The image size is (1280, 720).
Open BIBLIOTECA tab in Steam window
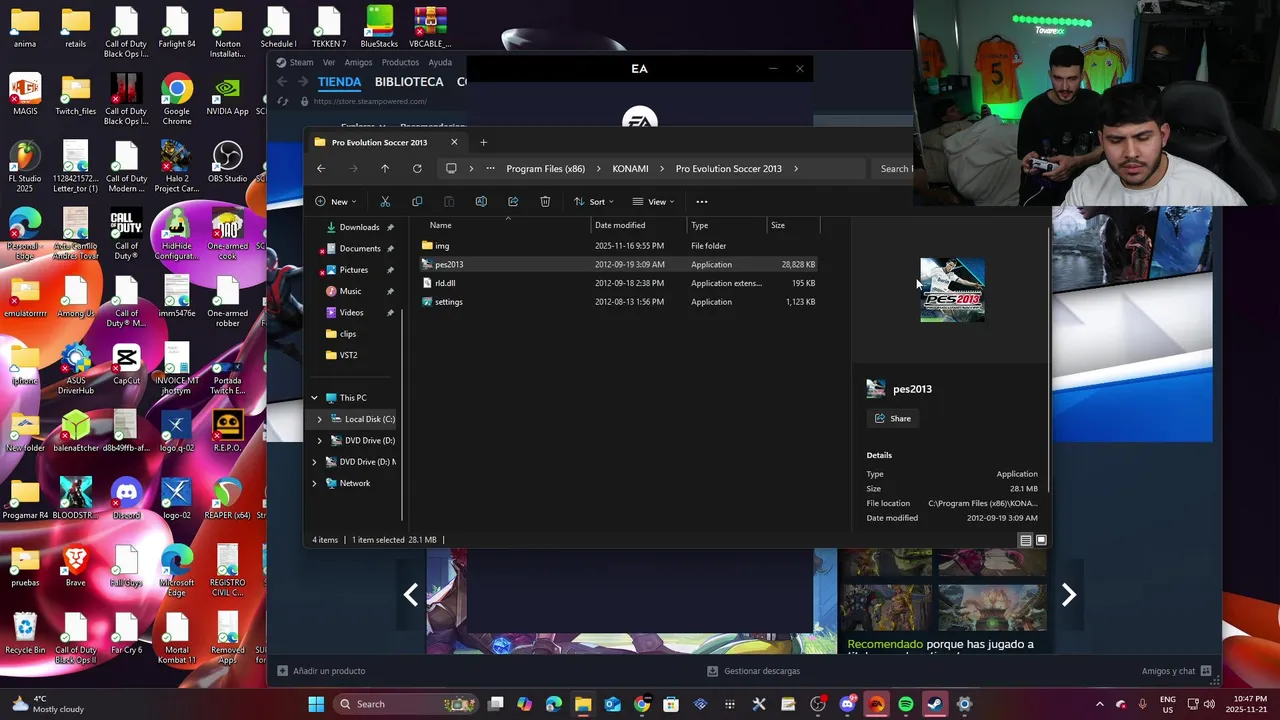click(409, 82)
